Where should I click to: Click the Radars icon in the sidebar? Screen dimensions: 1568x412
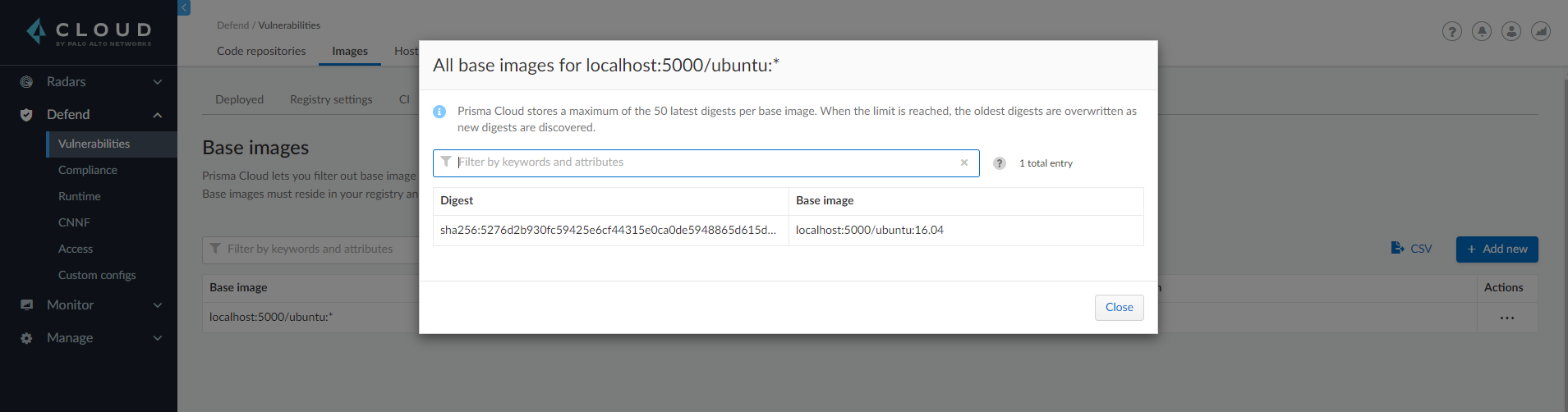tap(26, 82)
